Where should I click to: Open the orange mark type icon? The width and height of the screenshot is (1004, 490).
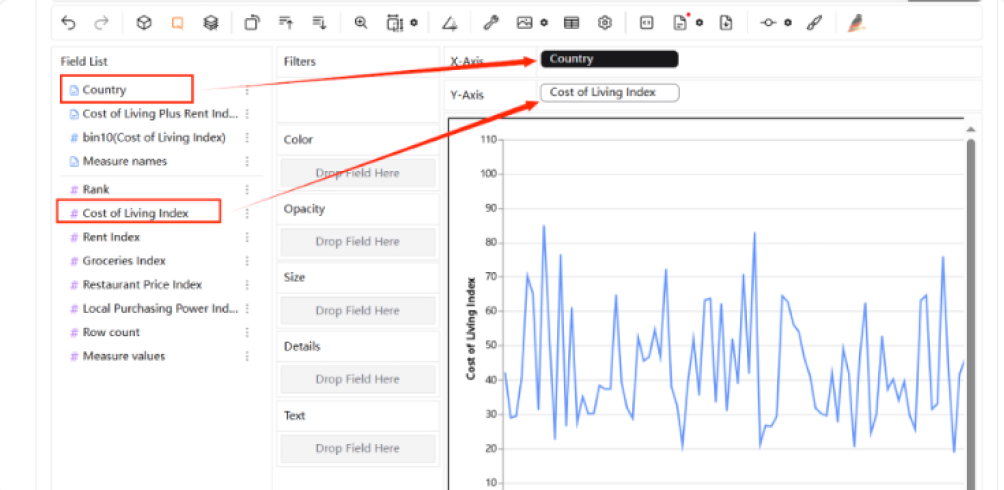coord(177,23)
